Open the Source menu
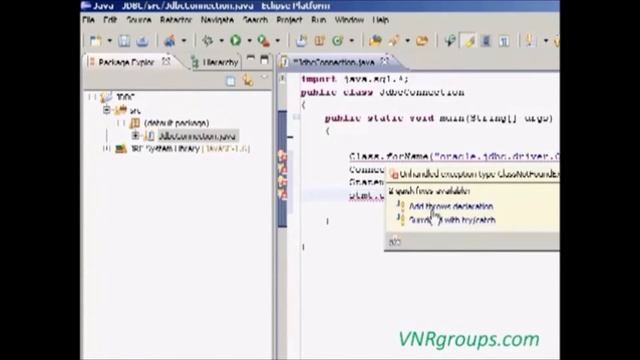 point(139,20)
